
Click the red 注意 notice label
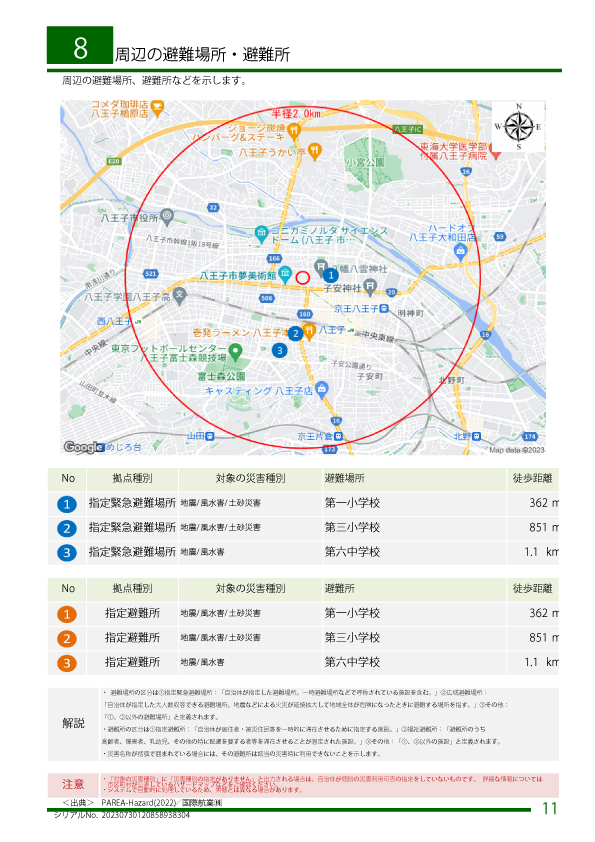coord(73,784)
